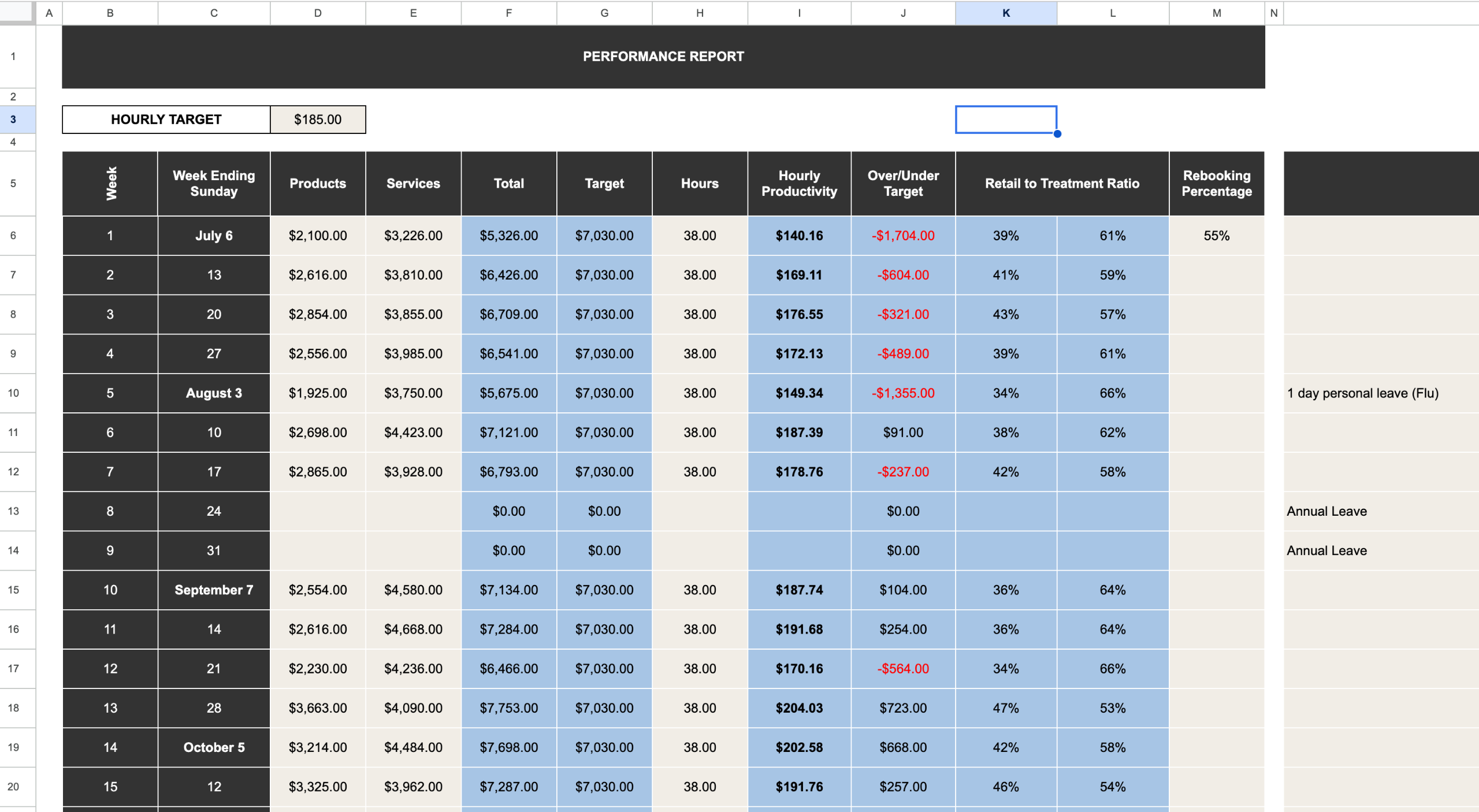The width and height of the screenshot is (1479, 812).
Task: Click hourly productivity $140.16
Action: tap(799, 236)
